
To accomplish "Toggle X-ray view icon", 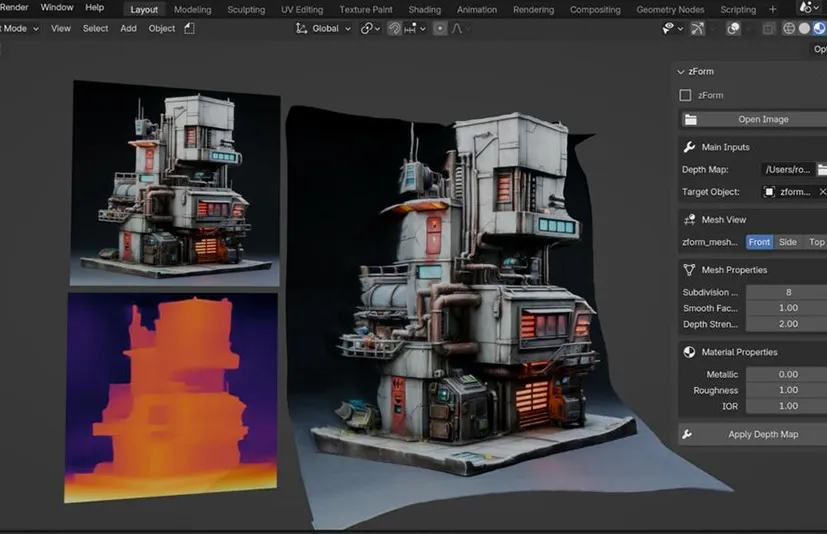I will click(768, 29).
